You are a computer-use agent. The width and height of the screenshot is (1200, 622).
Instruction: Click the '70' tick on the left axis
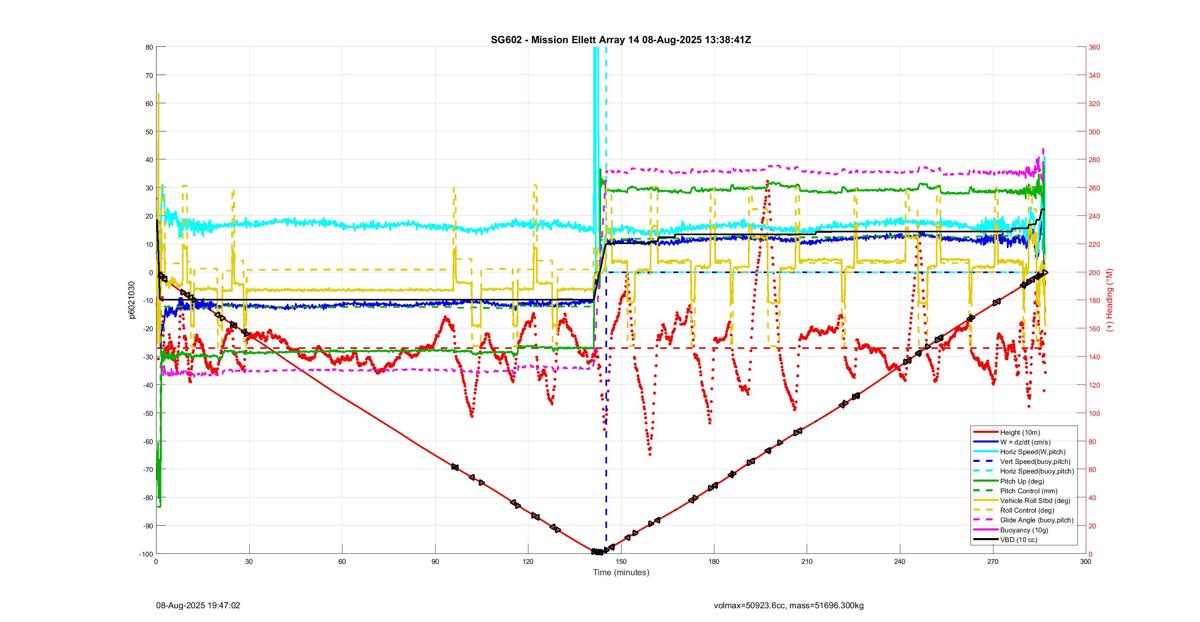pos(149,75)
